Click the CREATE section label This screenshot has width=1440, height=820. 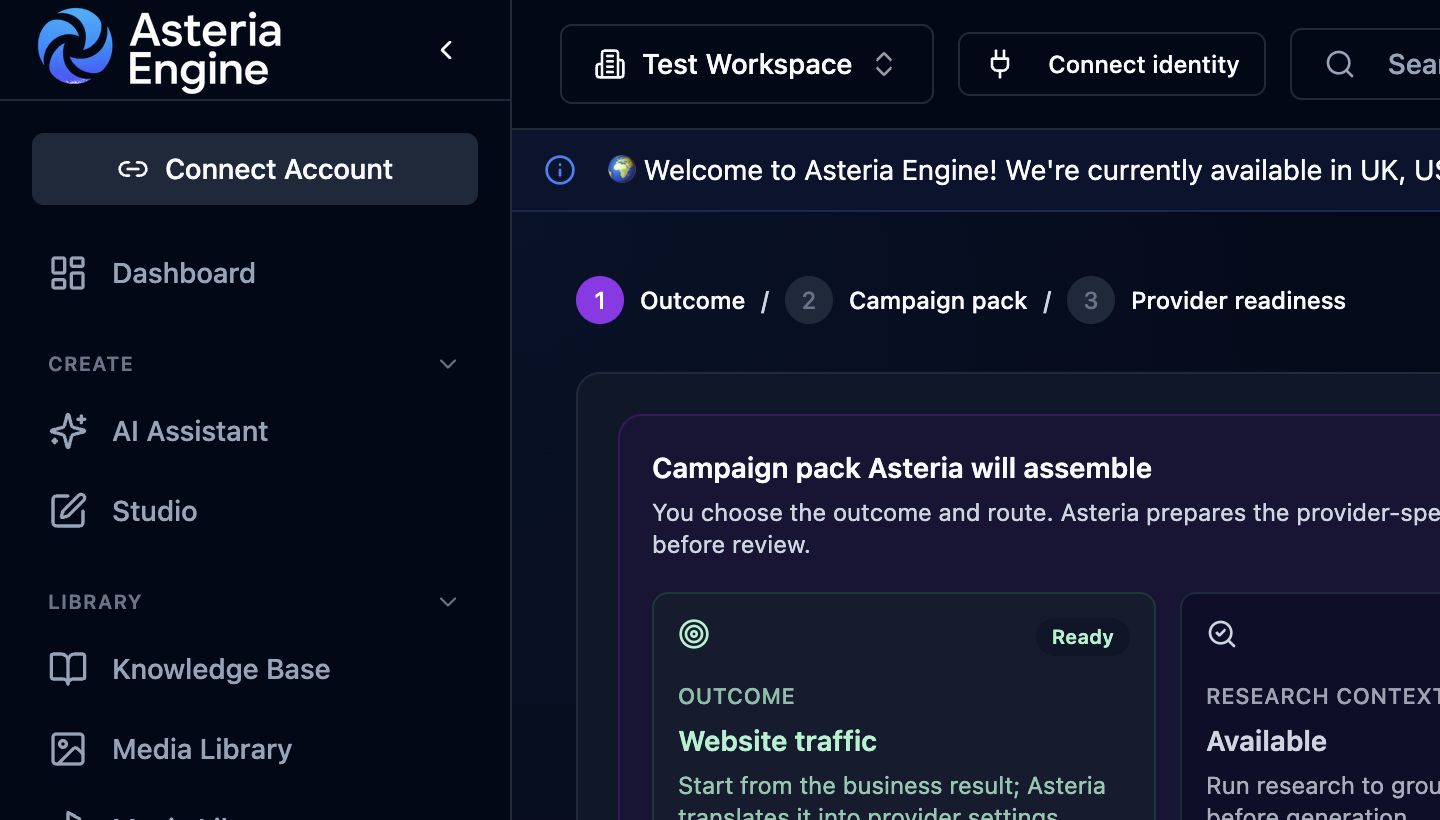click(91, 364)
